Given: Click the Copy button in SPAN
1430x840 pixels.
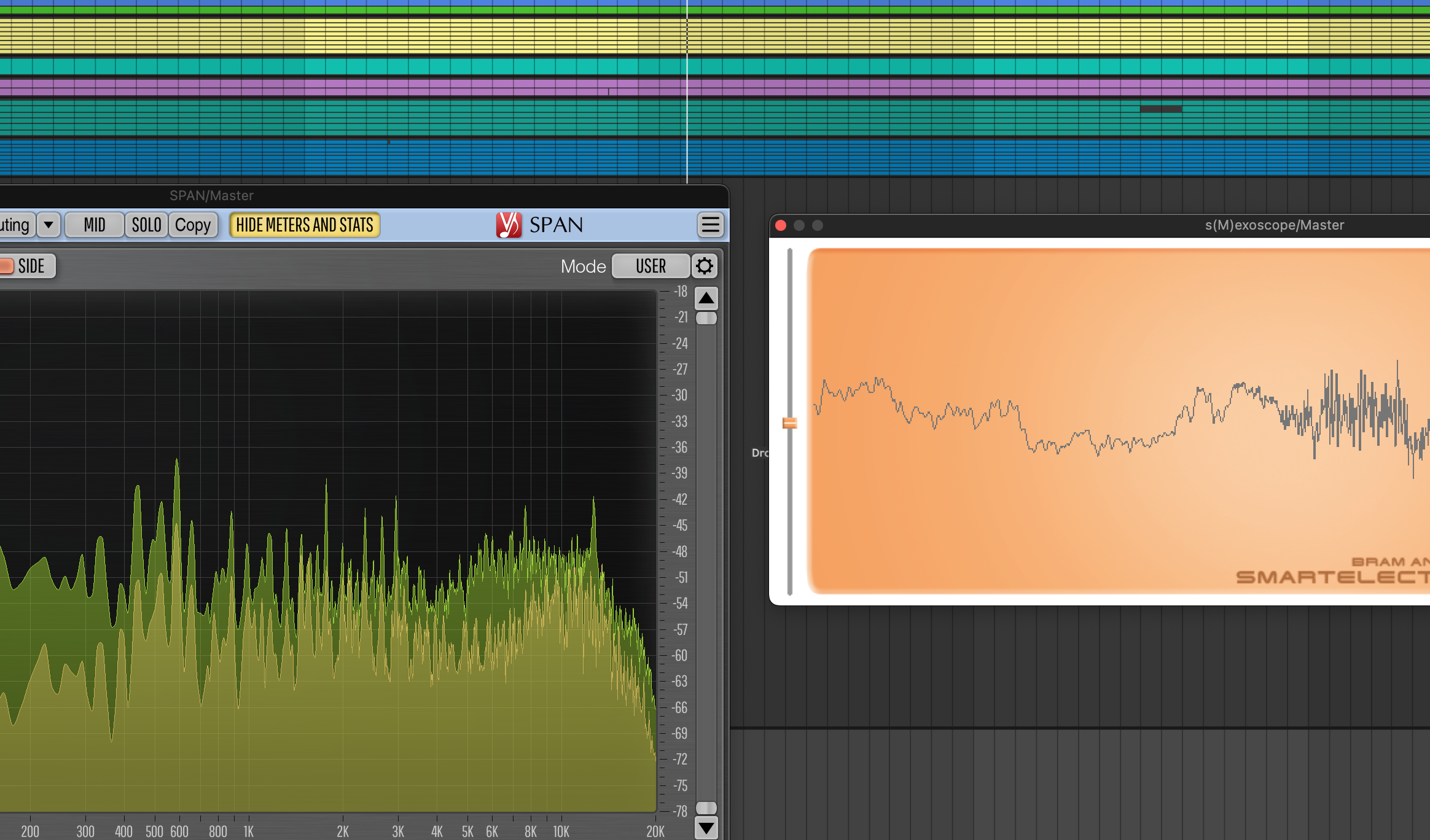Looking at the screenshot, I should (x=193, y=225).
